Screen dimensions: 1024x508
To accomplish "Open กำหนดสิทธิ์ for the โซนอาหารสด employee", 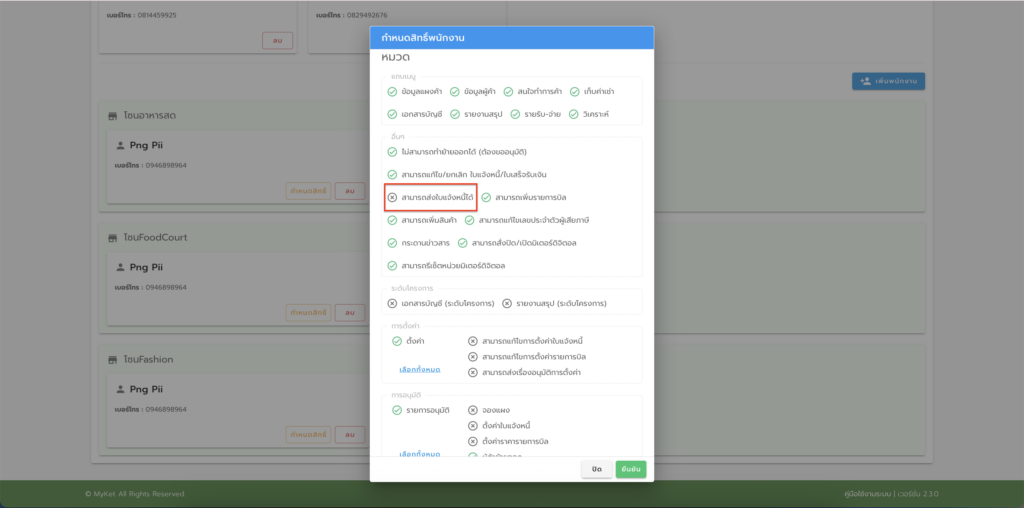I will point(308,191).
